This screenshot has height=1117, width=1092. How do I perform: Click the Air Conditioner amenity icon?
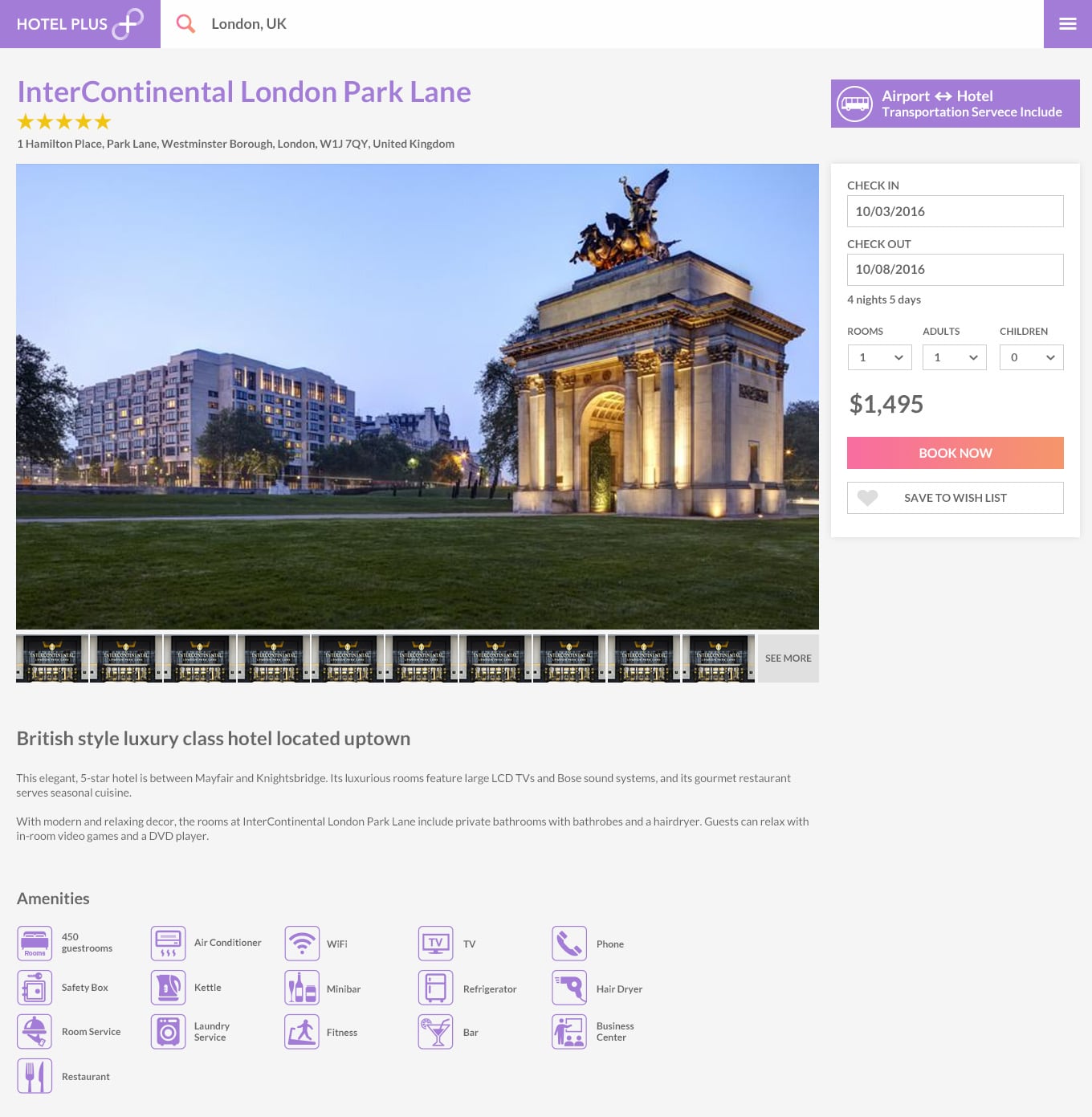(x=169, y=944)
